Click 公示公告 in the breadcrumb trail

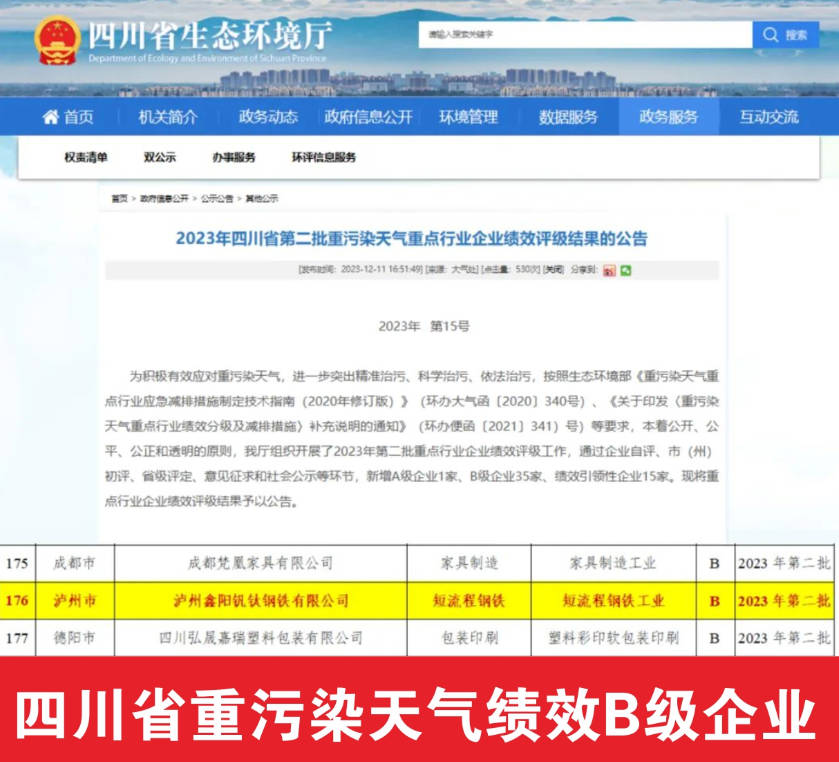(217, 199)
